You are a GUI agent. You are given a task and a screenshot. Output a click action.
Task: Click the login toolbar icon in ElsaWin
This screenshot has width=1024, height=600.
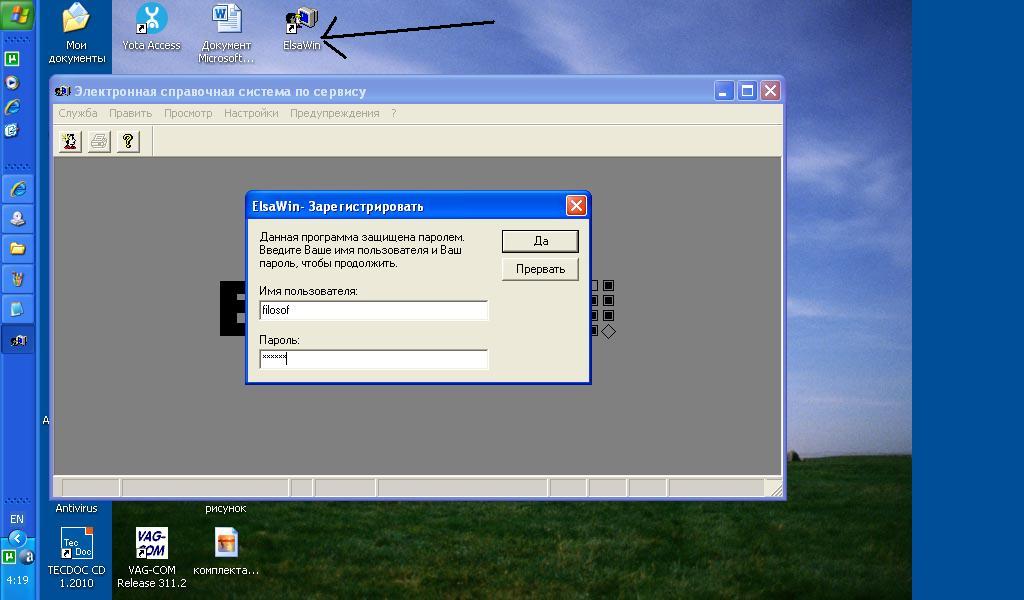[69, 142]
